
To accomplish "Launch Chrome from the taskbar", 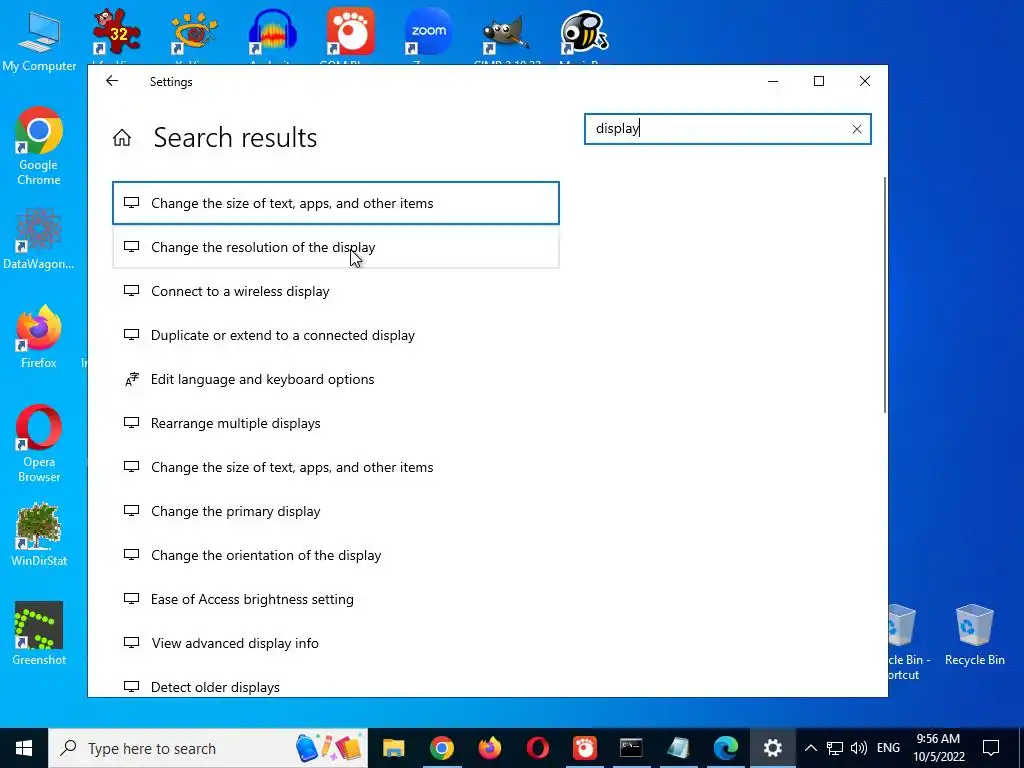I will click(x=441, y=748).
